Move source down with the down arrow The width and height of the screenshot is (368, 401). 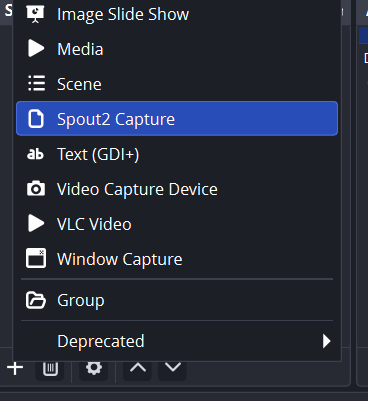coord(172,369)
